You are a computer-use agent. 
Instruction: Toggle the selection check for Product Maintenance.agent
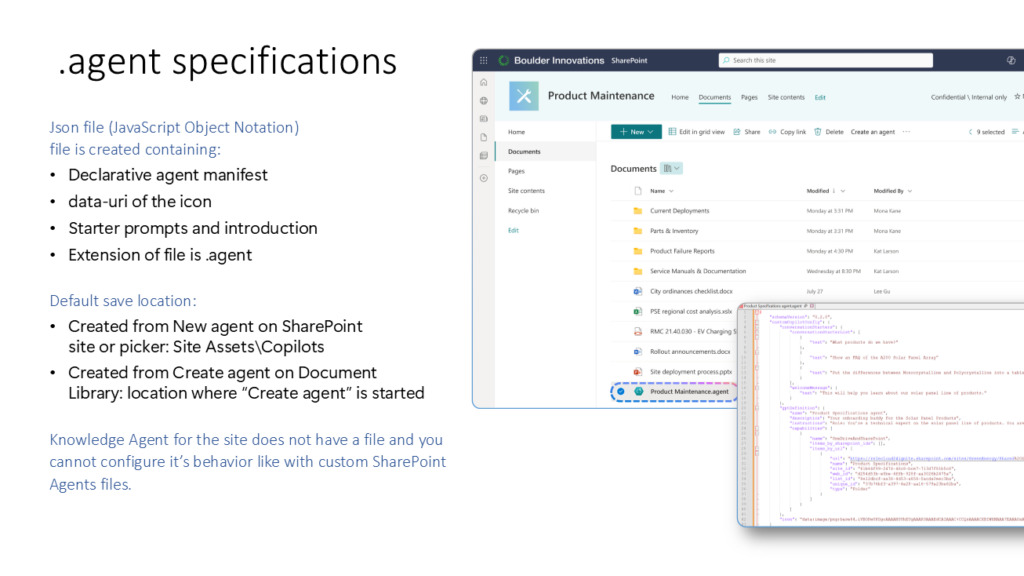(x=621, y=392)
